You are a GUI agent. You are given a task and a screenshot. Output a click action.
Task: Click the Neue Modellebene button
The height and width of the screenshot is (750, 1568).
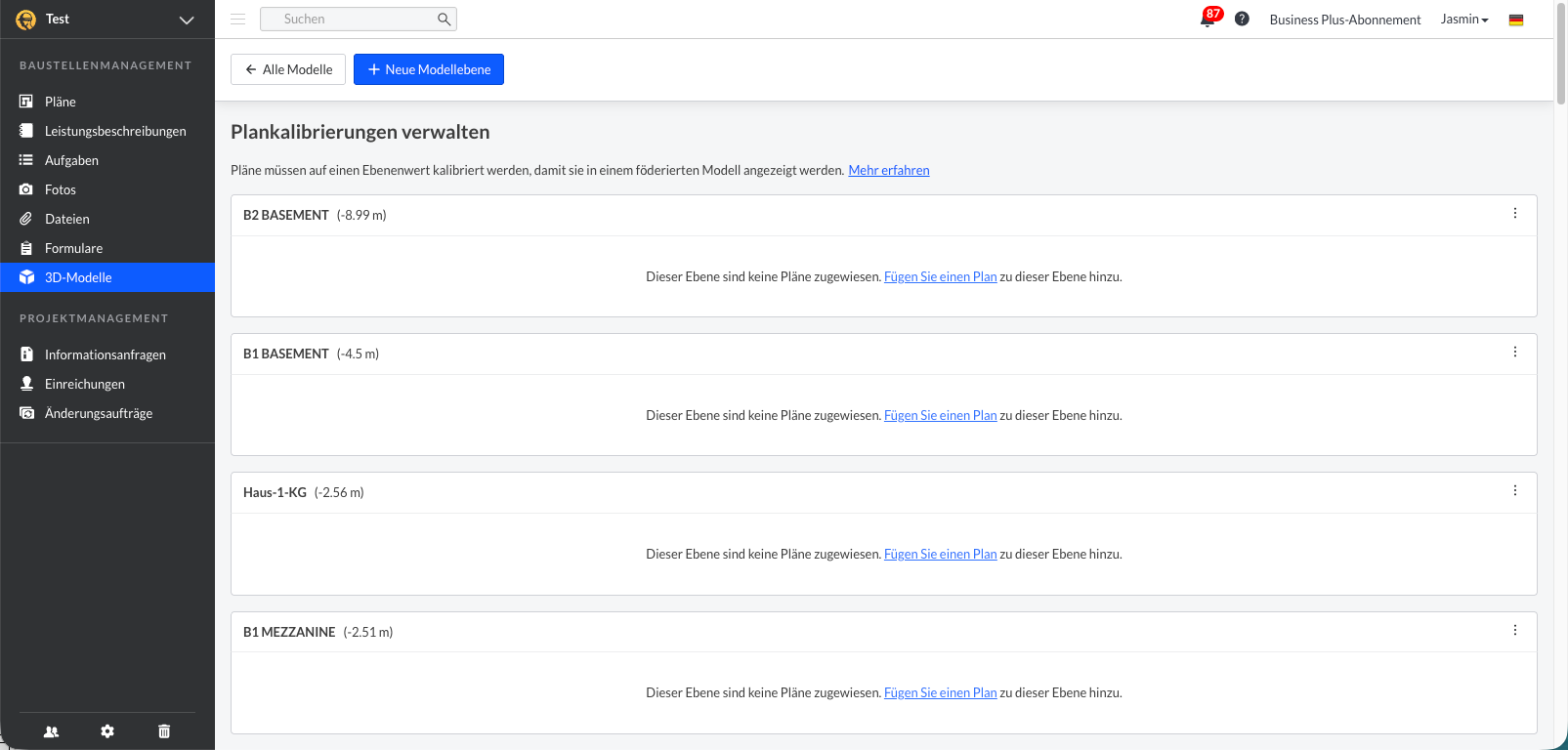pyautogui.click(x=429, y=69)
